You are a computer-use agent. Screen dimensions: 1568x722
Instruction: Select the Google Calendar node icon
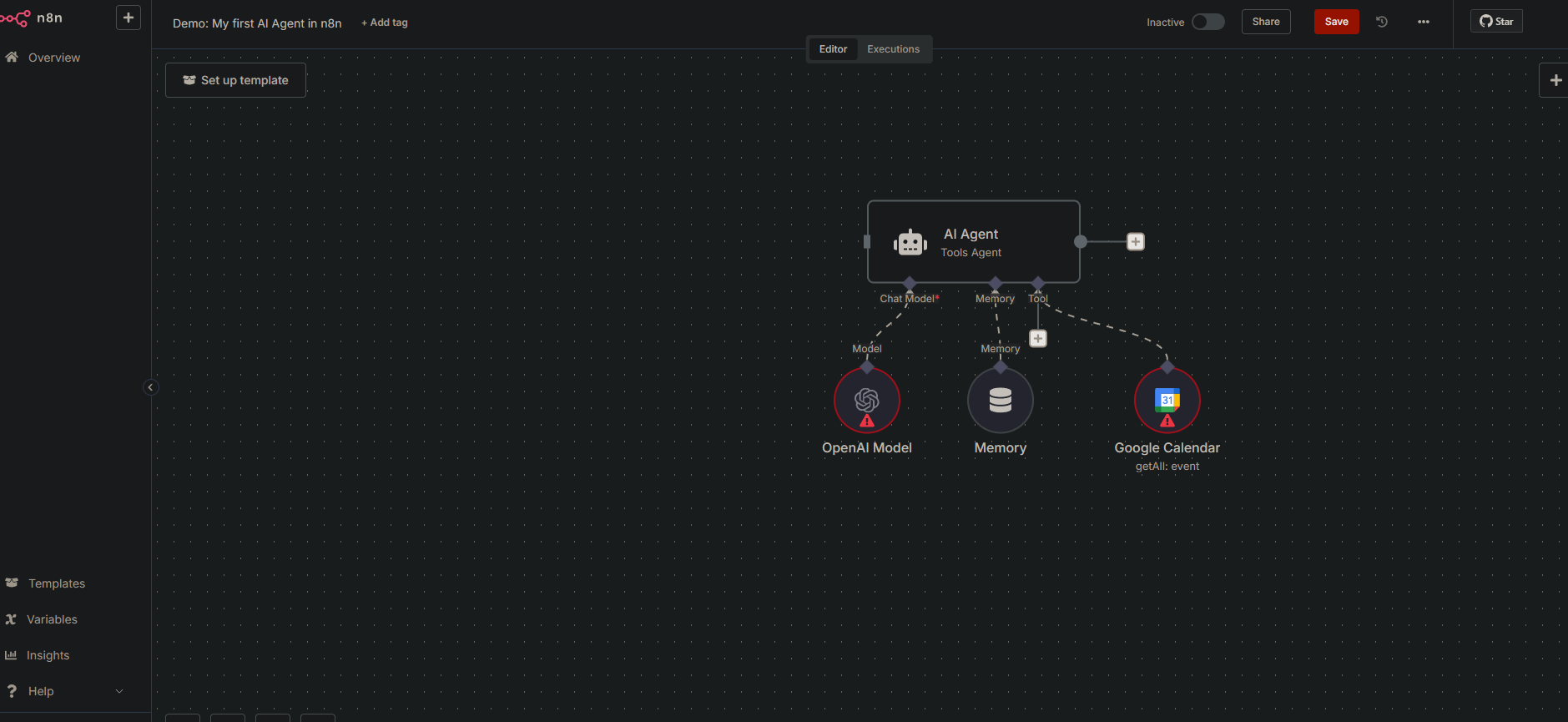(x=1167, y=401)
